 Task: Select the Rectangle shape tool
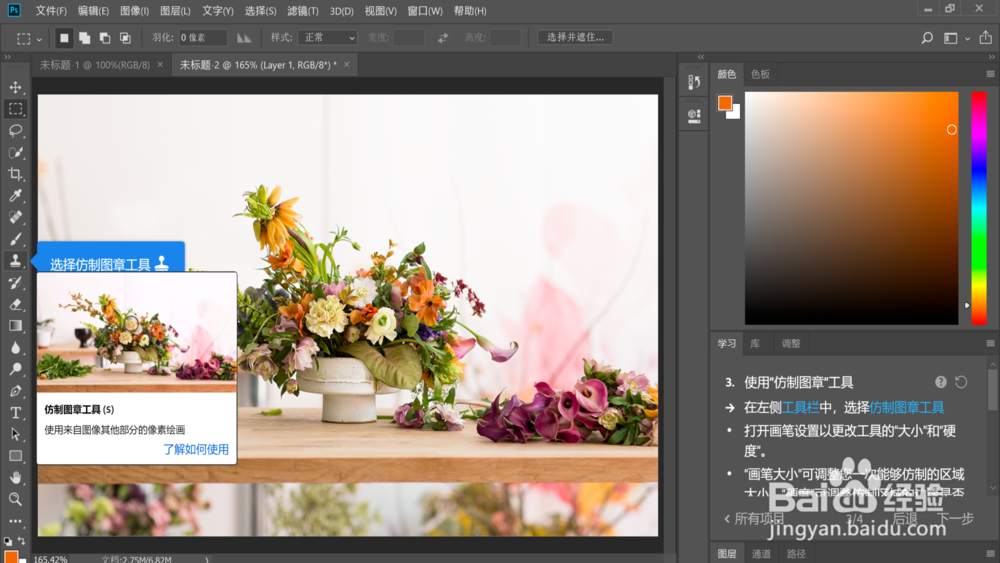click(x=15, y=456)
